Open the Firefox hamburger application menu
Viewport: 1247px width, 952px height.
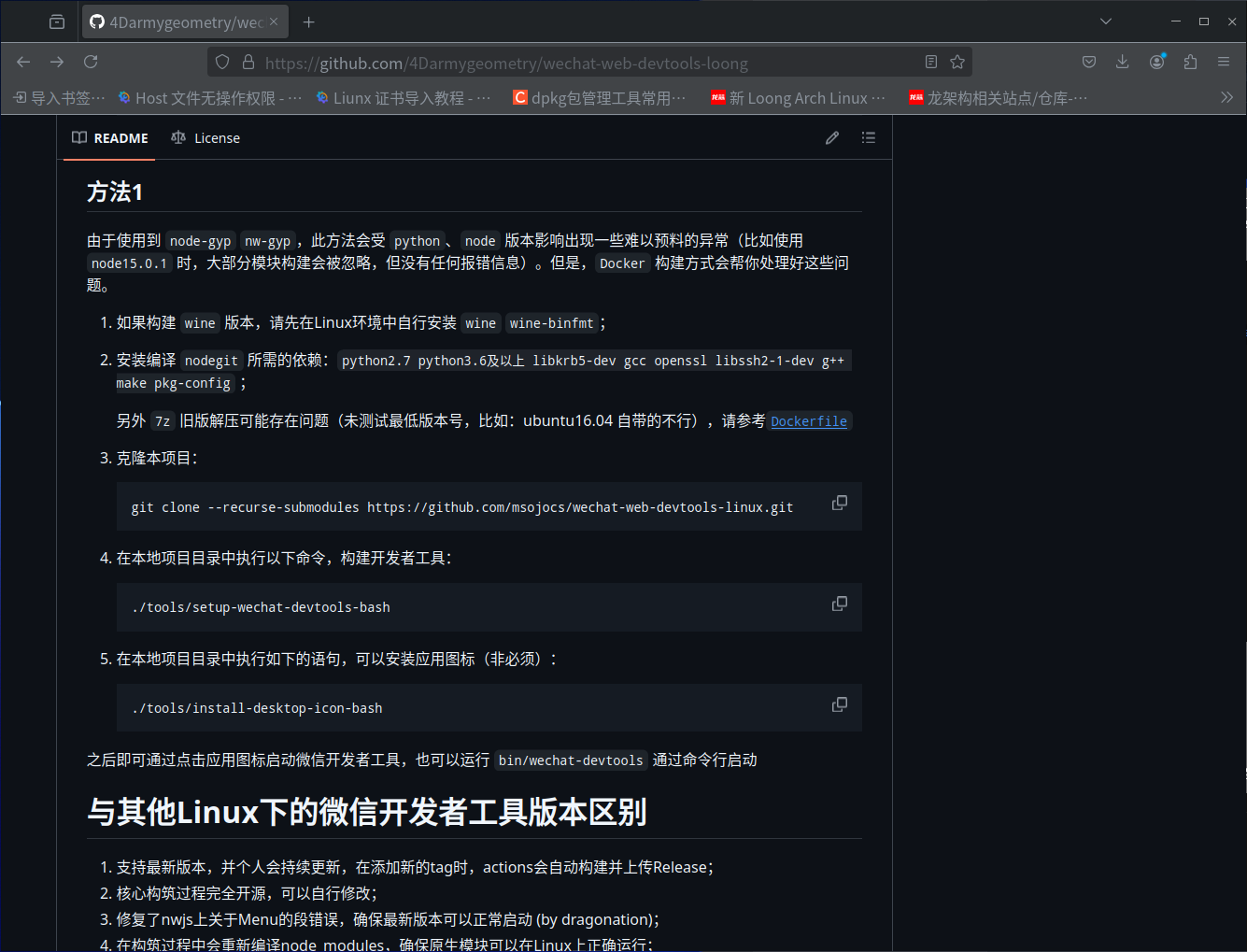pos(1224,62)
